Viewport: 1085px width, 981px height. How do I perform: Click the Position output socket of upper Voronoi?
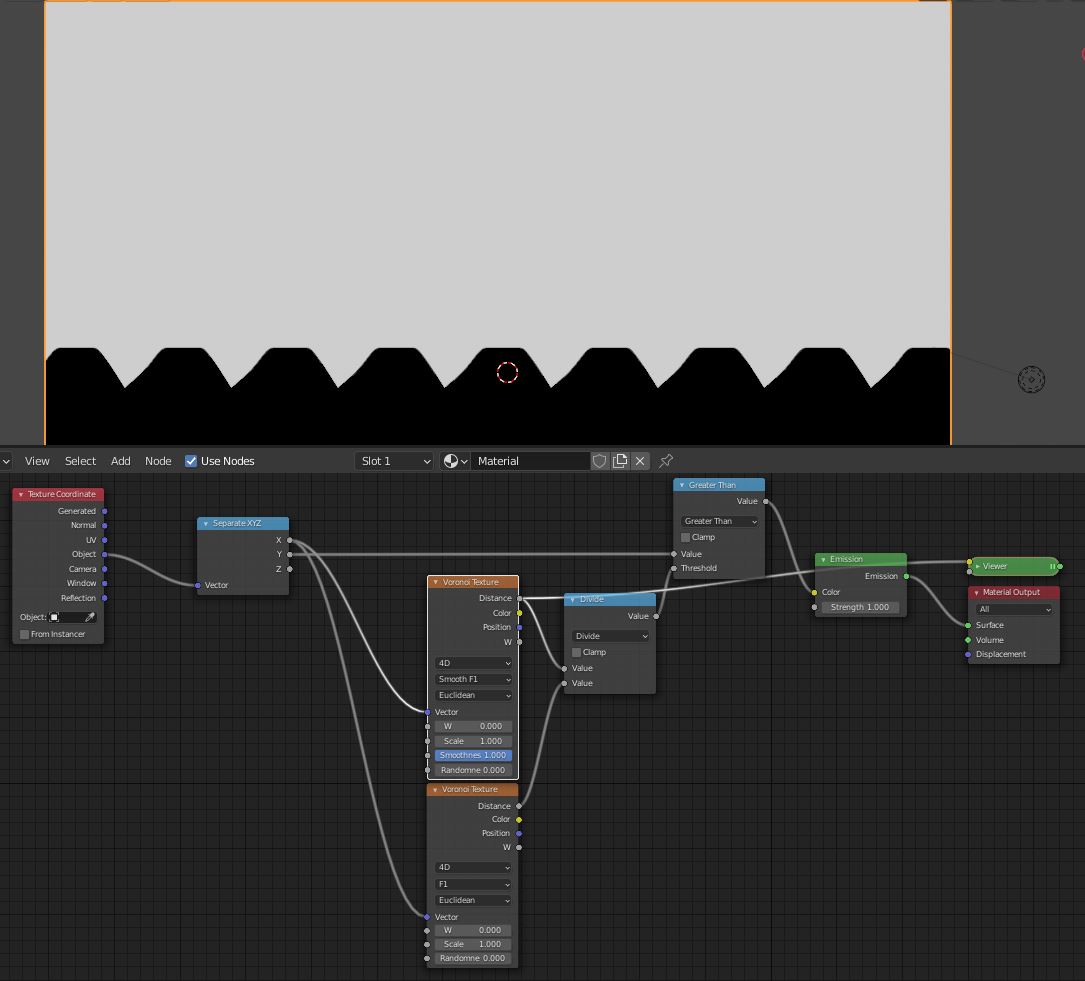point(520,628)
